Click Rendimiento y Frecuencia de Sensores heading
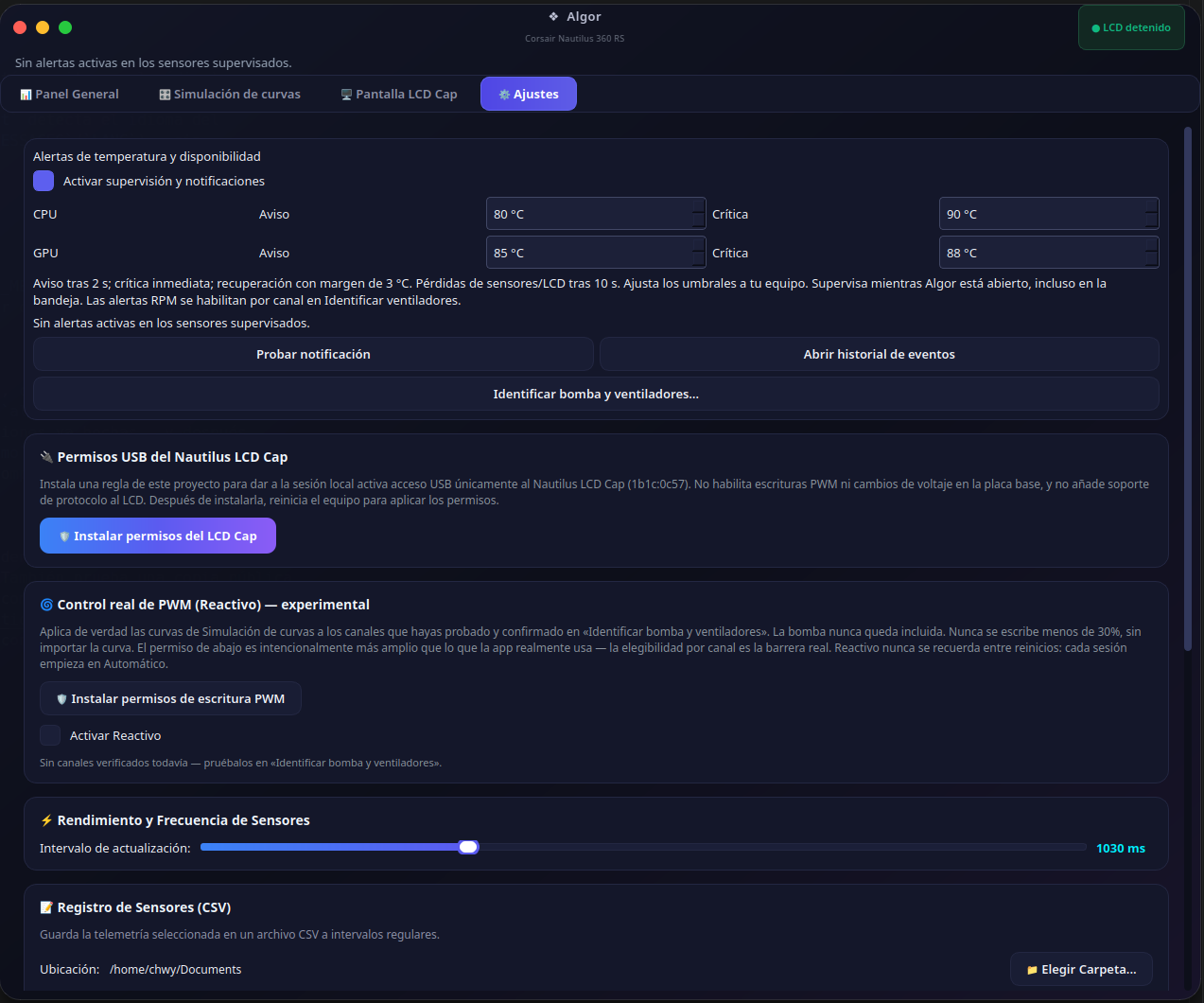 [x=175, y=820]
